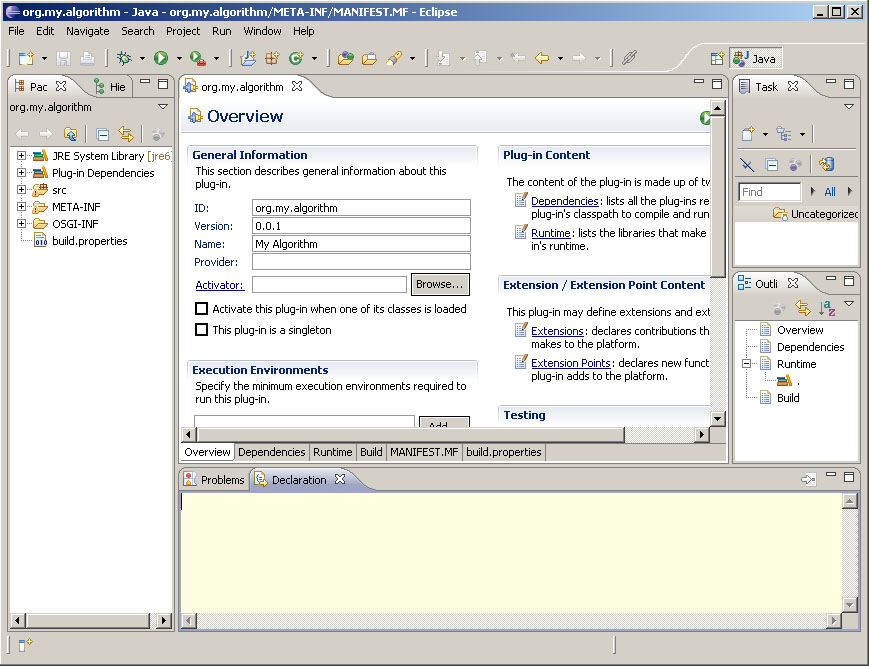This screenshot has height=666, width=869.
Task: Click the New Java Project toolbar icon
Action: tap(248, 58)
